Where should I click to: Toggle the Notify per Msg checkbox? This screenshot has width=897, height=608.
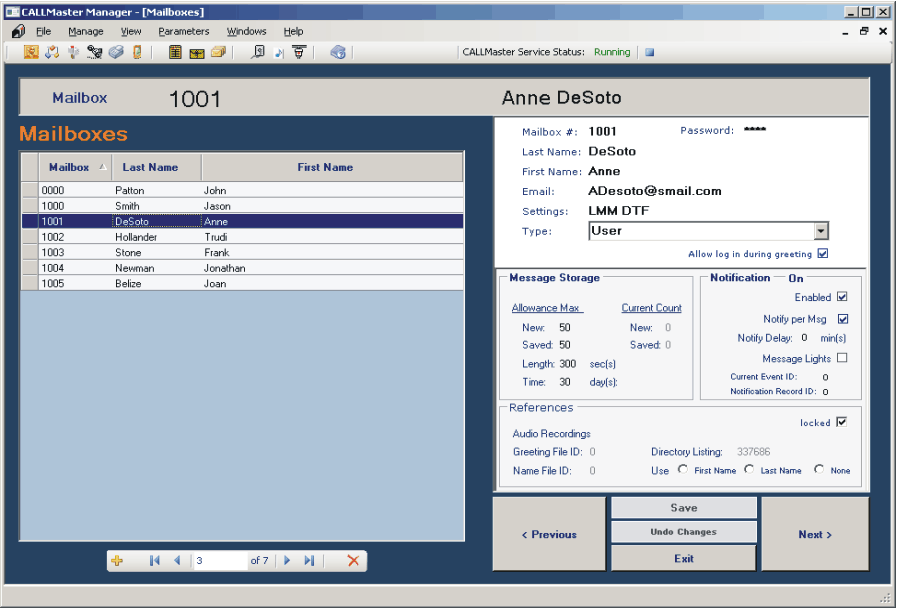(x=843, y=319)
